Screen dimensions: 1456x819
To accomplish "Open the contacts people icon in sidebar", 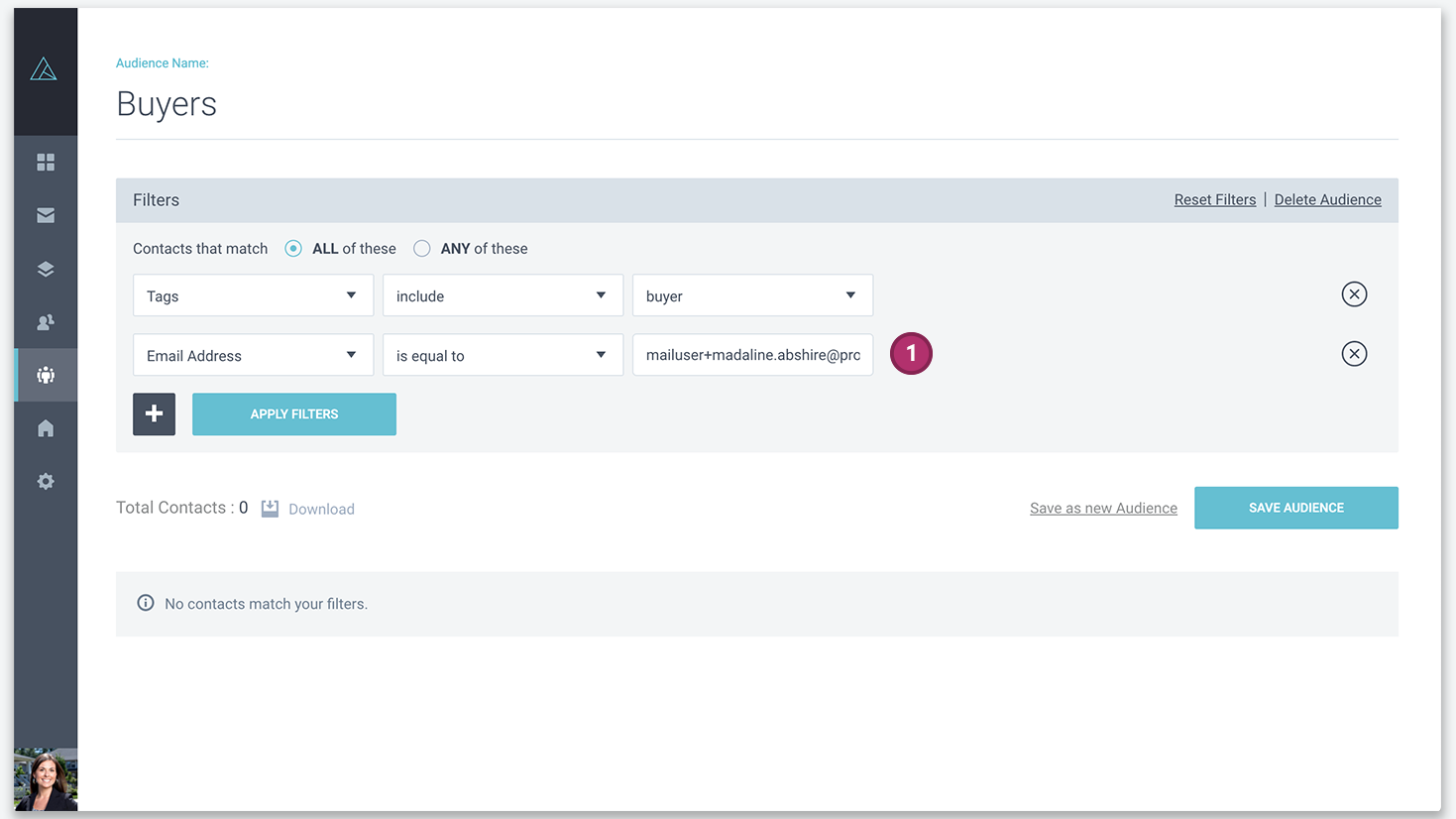I will (x=46, y=322).
